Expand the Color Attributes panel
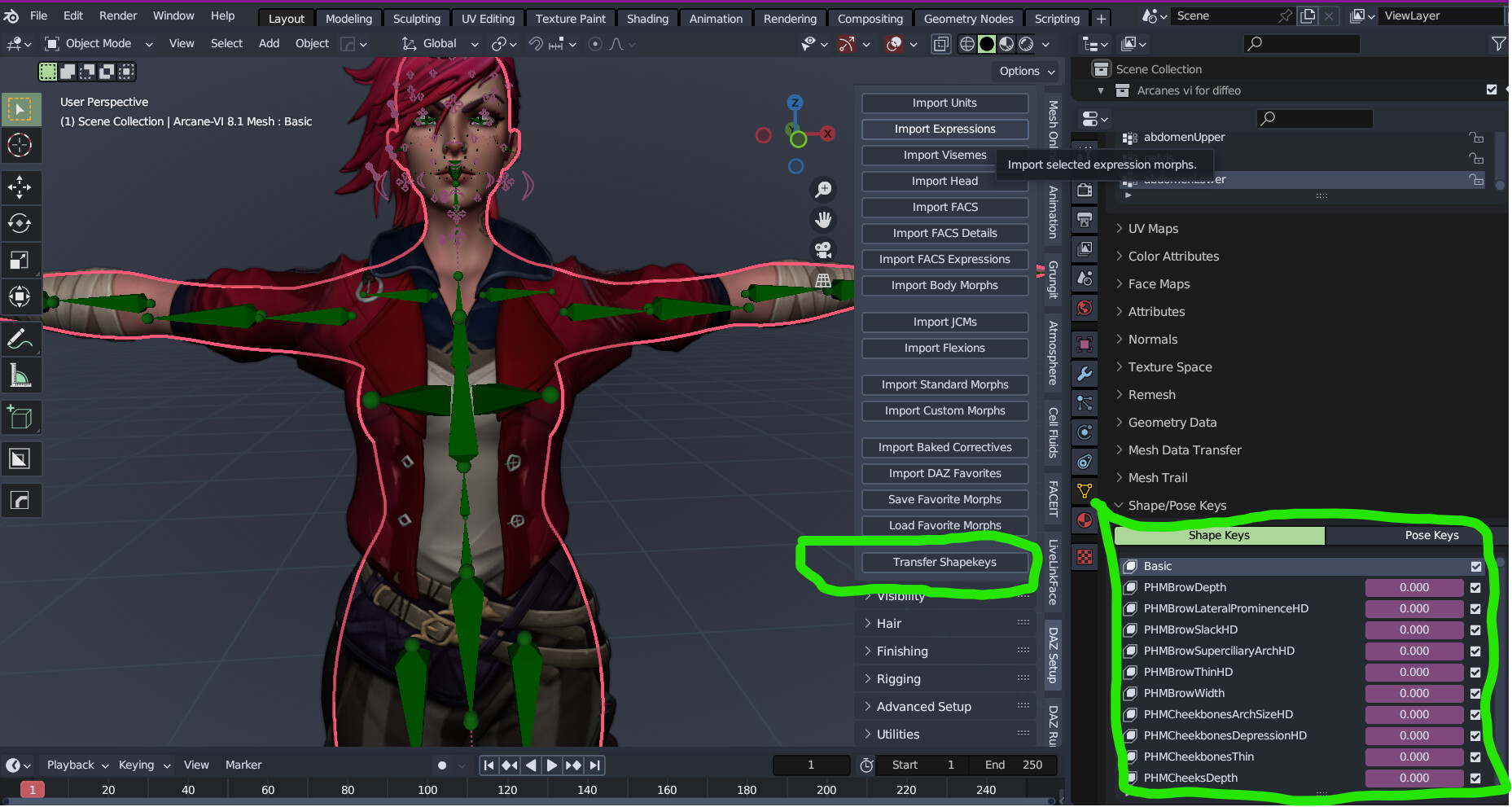The height and width of the screenshot is (807, 1512). [1173, 257]
